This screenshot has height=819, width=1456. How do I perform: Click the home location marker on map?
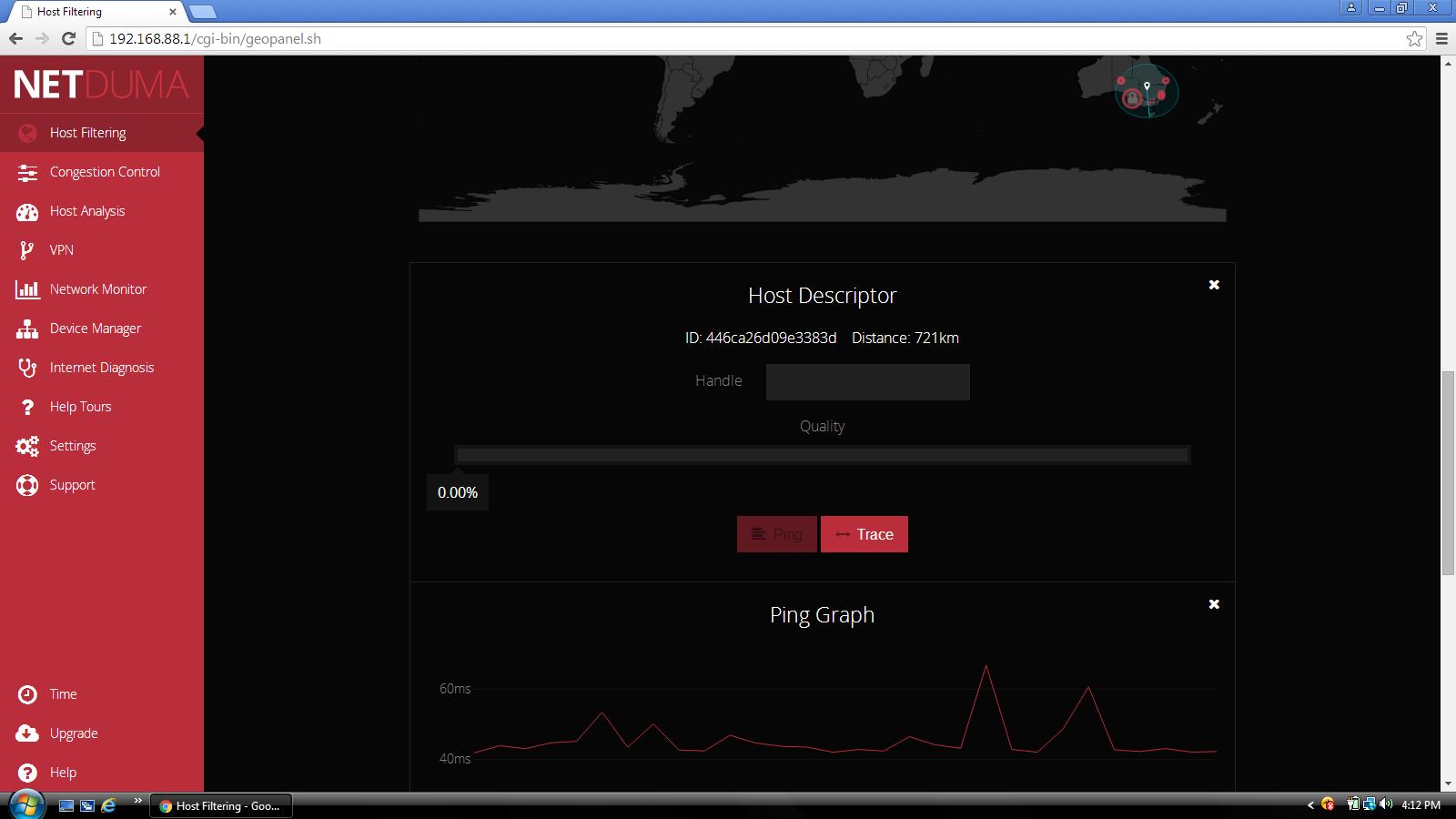click(1148, 87)
